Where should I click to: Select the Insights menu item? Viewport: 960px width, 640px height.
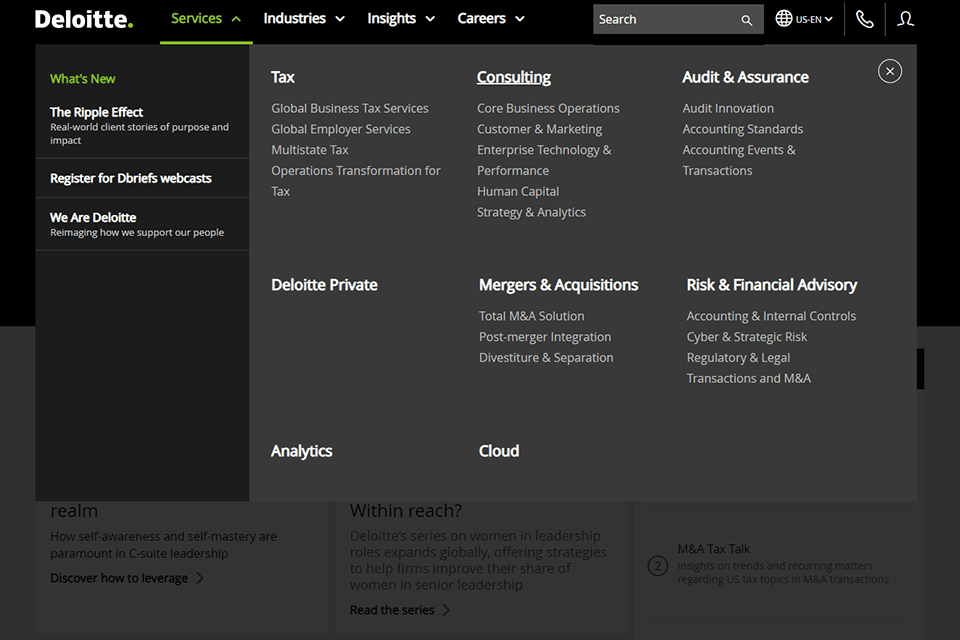[x=391, y=18]
